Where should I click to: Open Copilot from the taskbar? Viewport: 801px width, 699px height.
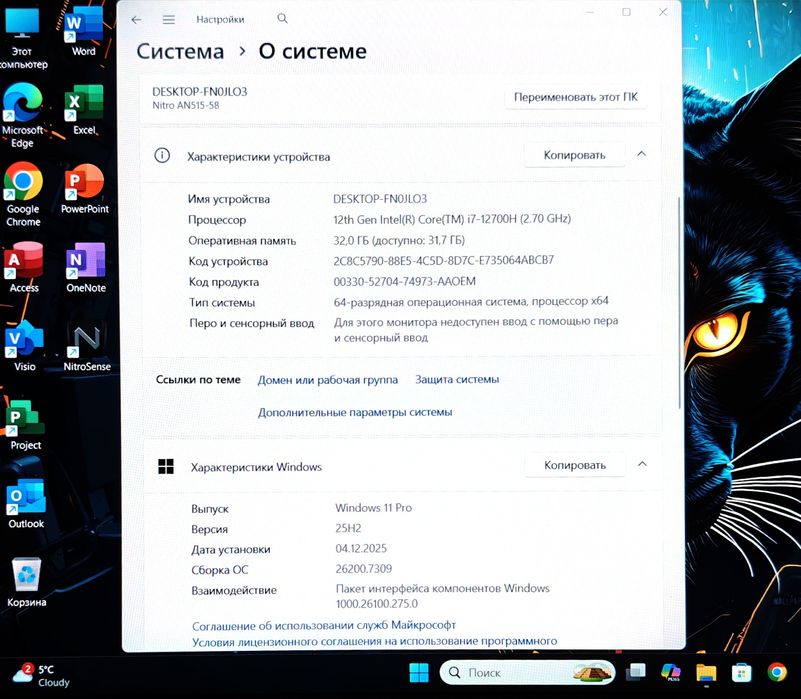(x=670, y=672)
